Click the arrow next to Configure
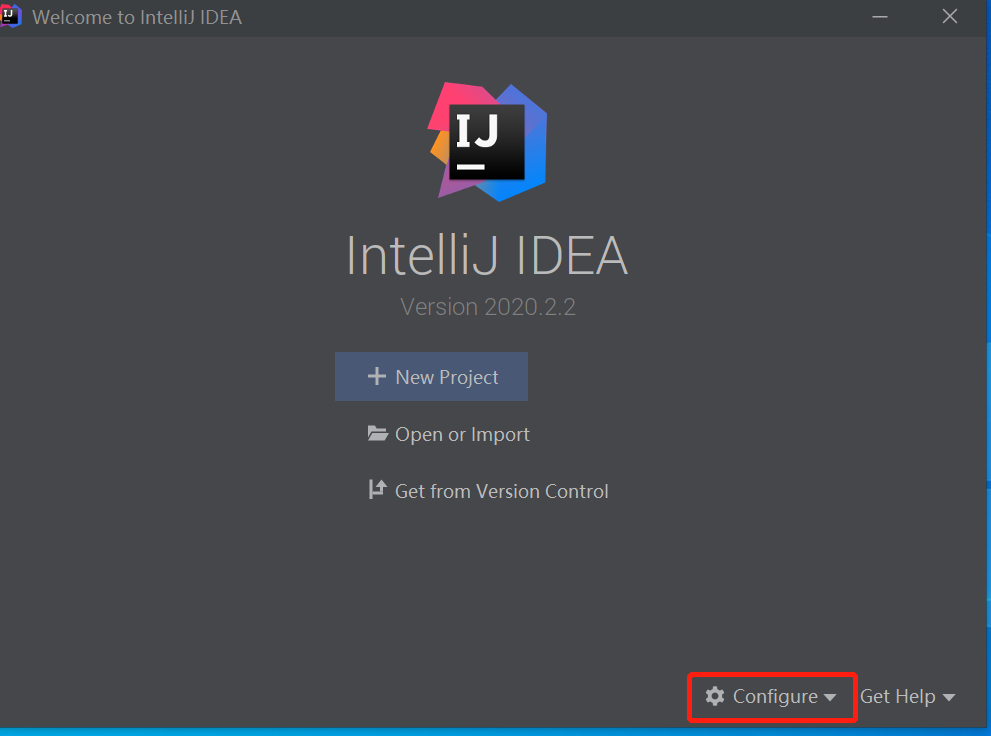Screen dimensions: 991x736 pos(830,697)
